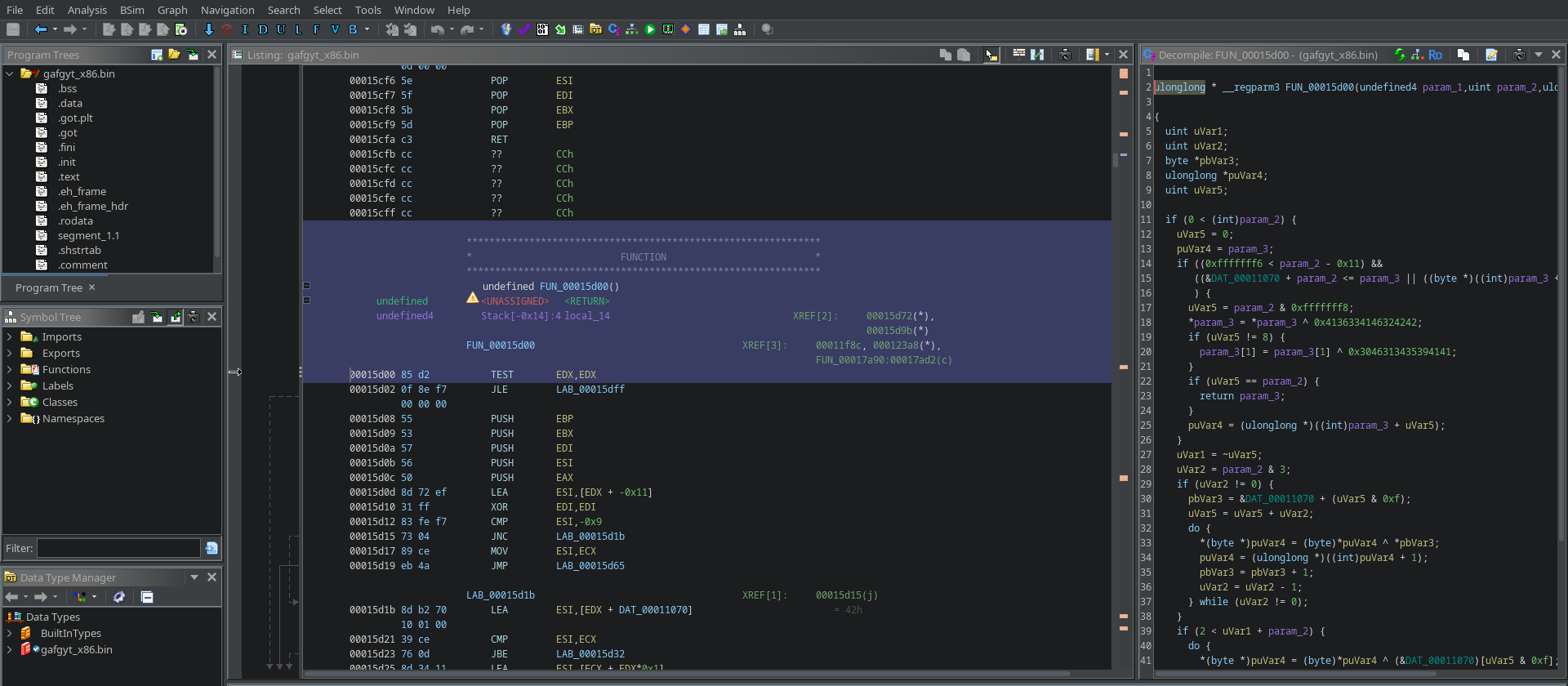Open the Function Graph toolbar icon
Viewport: 1568px width, 686px height.
(x=632, y=29)
